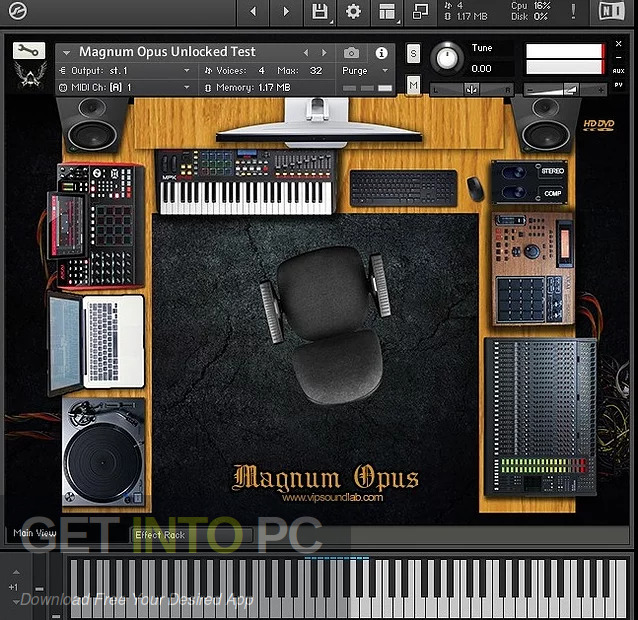The image size is (638, 620).
Task: Take a snapshot with the camera icon
Action: (x=352, y=53)
